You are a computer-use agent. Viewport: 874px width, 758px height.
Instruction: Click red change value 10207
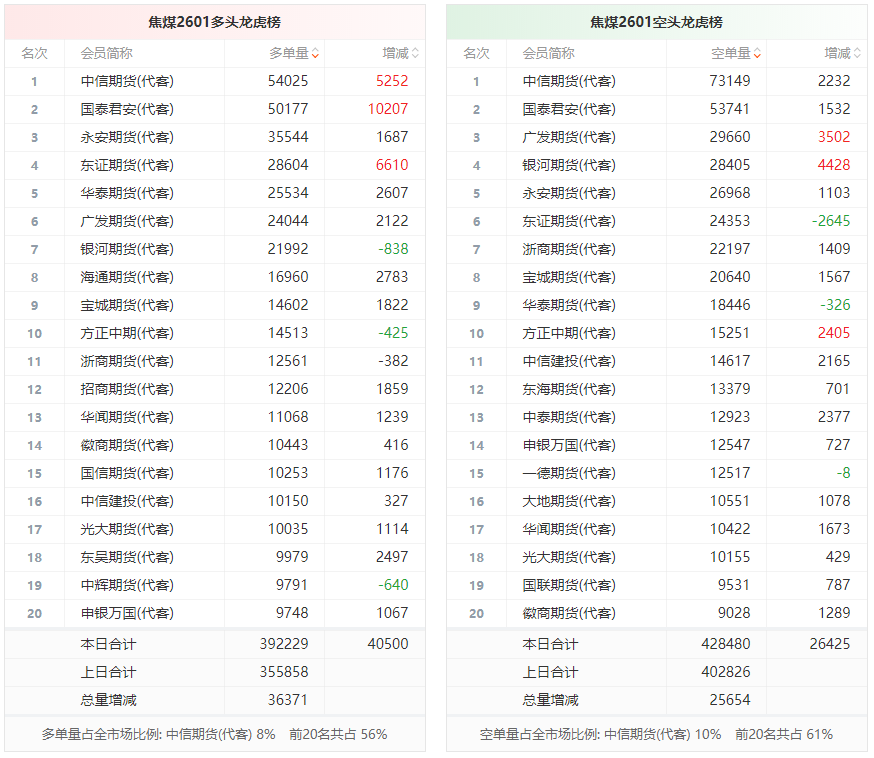(388, 109)
